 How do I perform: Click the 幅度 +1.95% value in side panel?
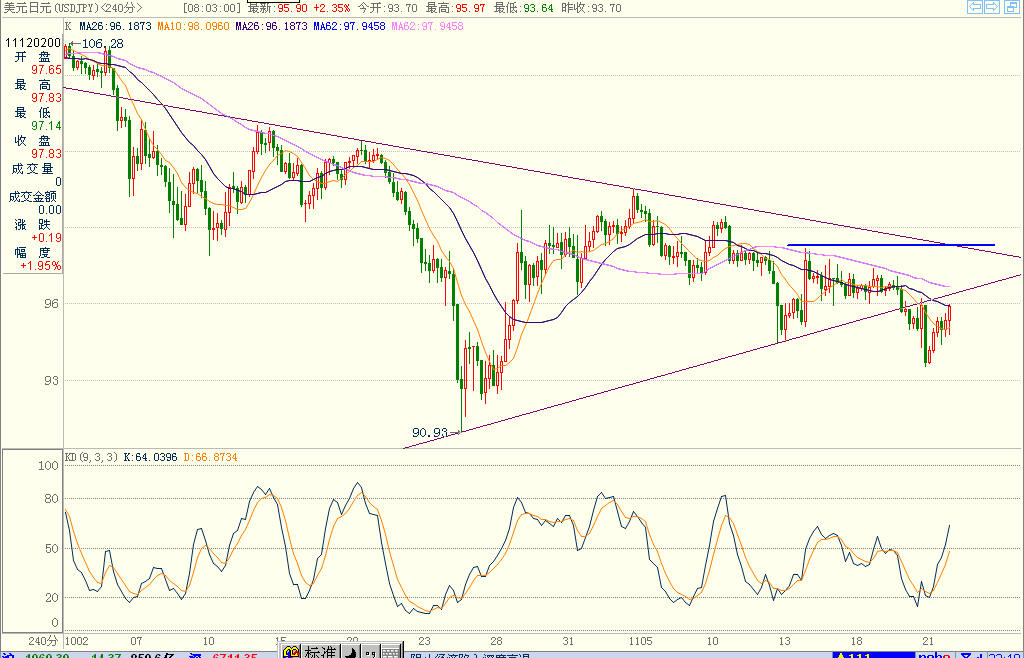(40, 266)
